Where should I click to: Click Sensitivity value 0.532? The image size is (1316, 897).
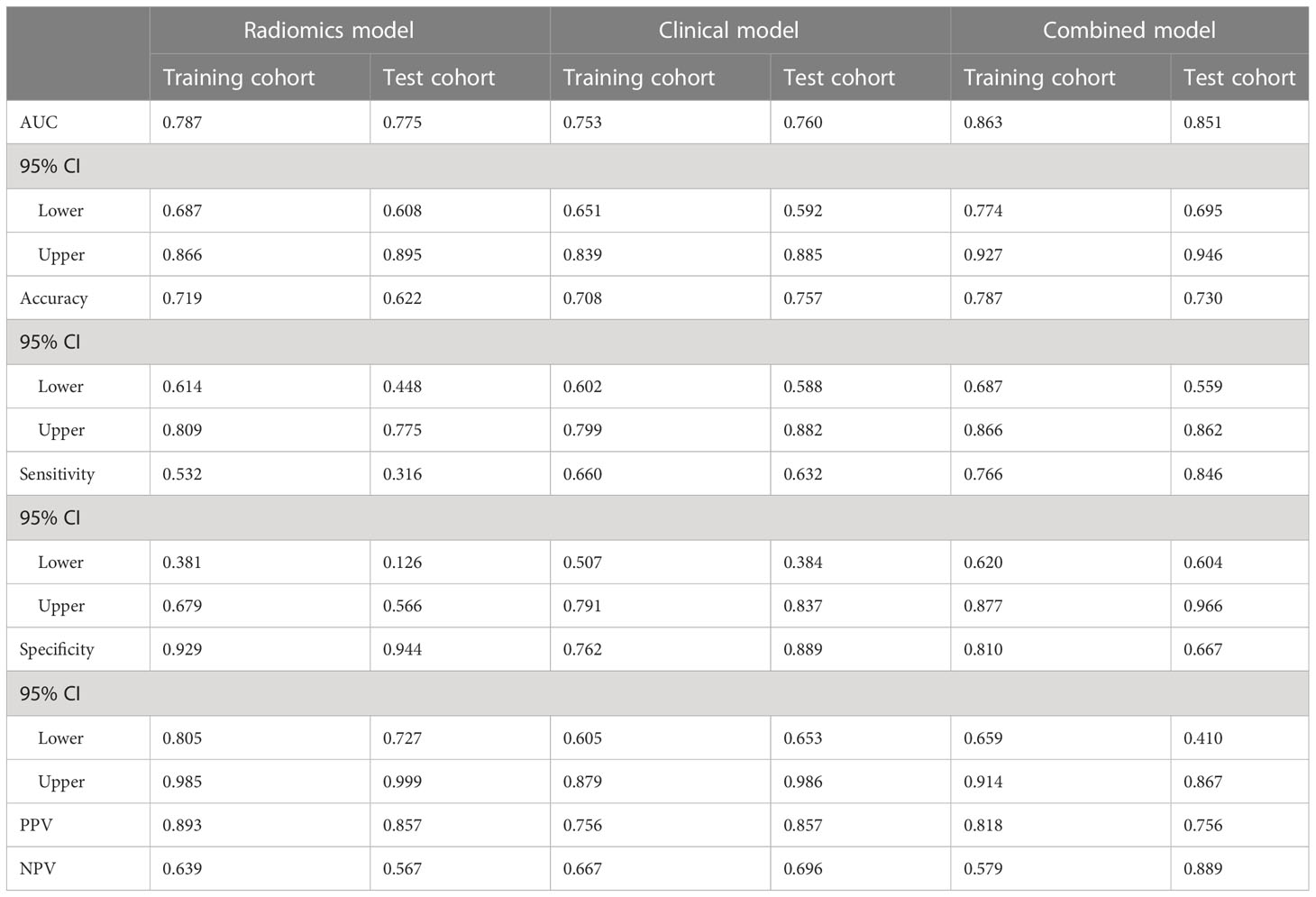(x=182, y=474)
